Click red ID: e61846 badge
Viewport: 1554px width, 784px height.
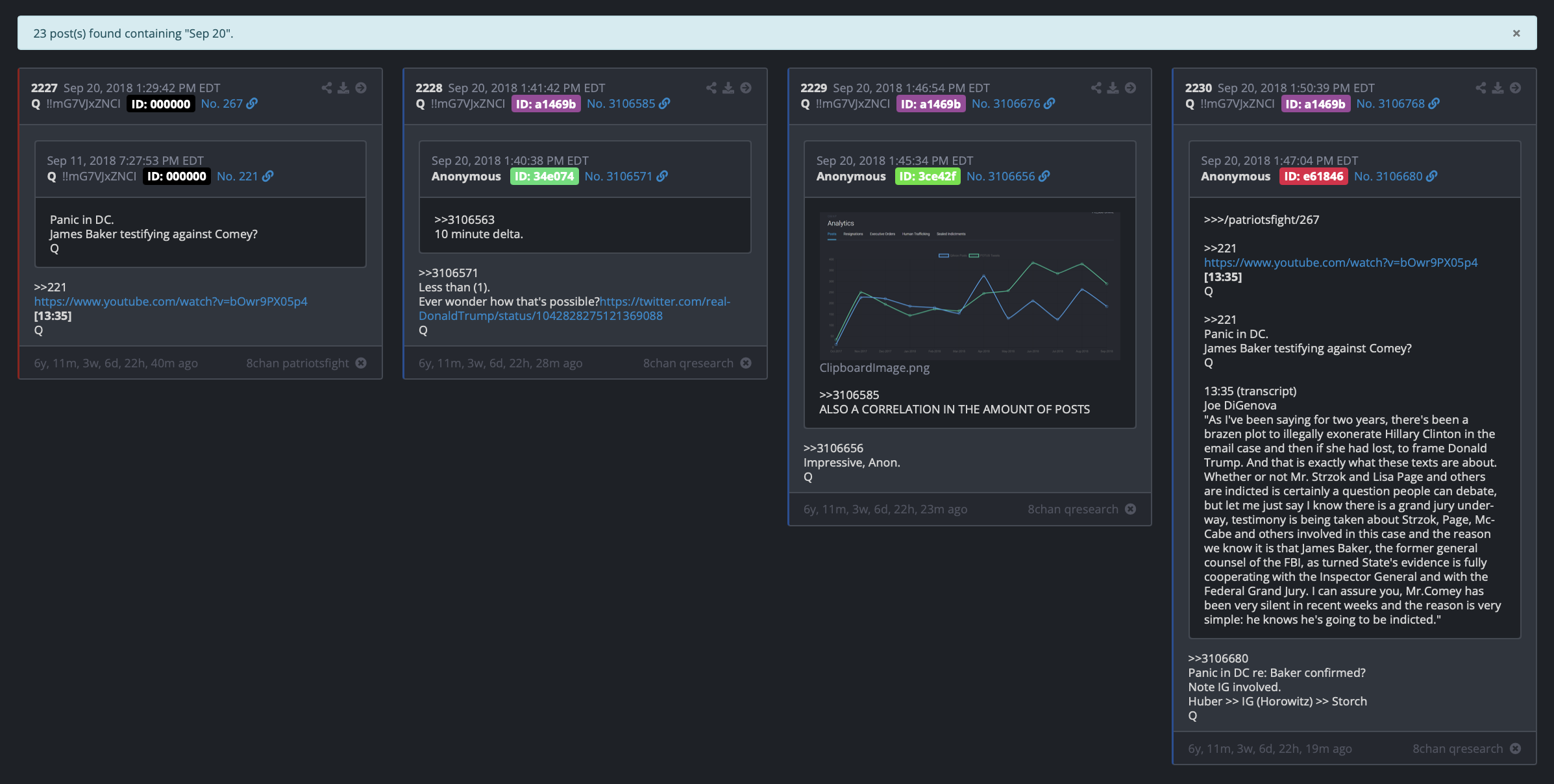click(x=1314, y=177)
